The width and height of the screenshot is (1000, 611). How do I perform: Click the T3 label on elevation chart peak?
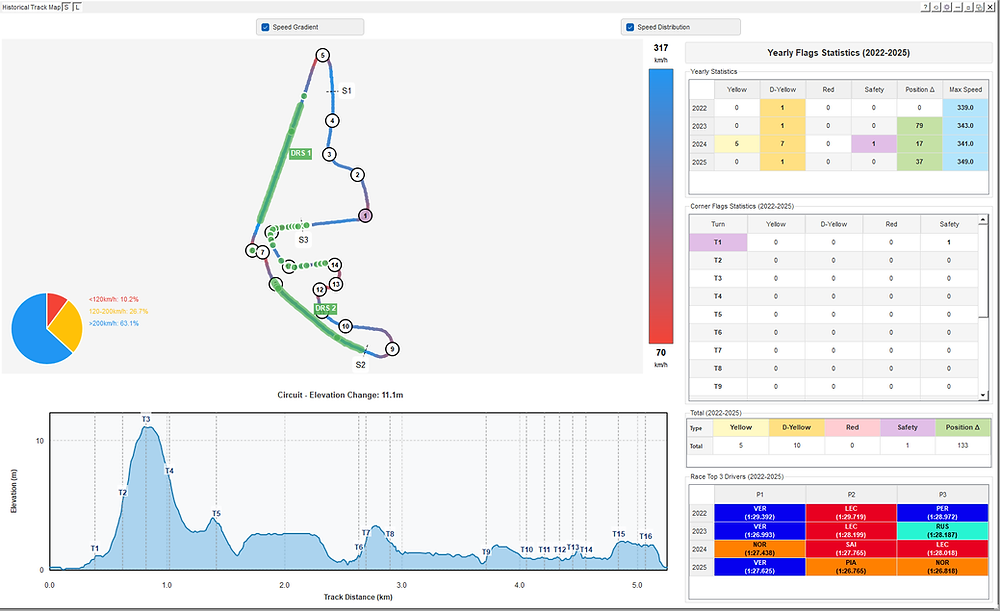[x=146, y=419]
